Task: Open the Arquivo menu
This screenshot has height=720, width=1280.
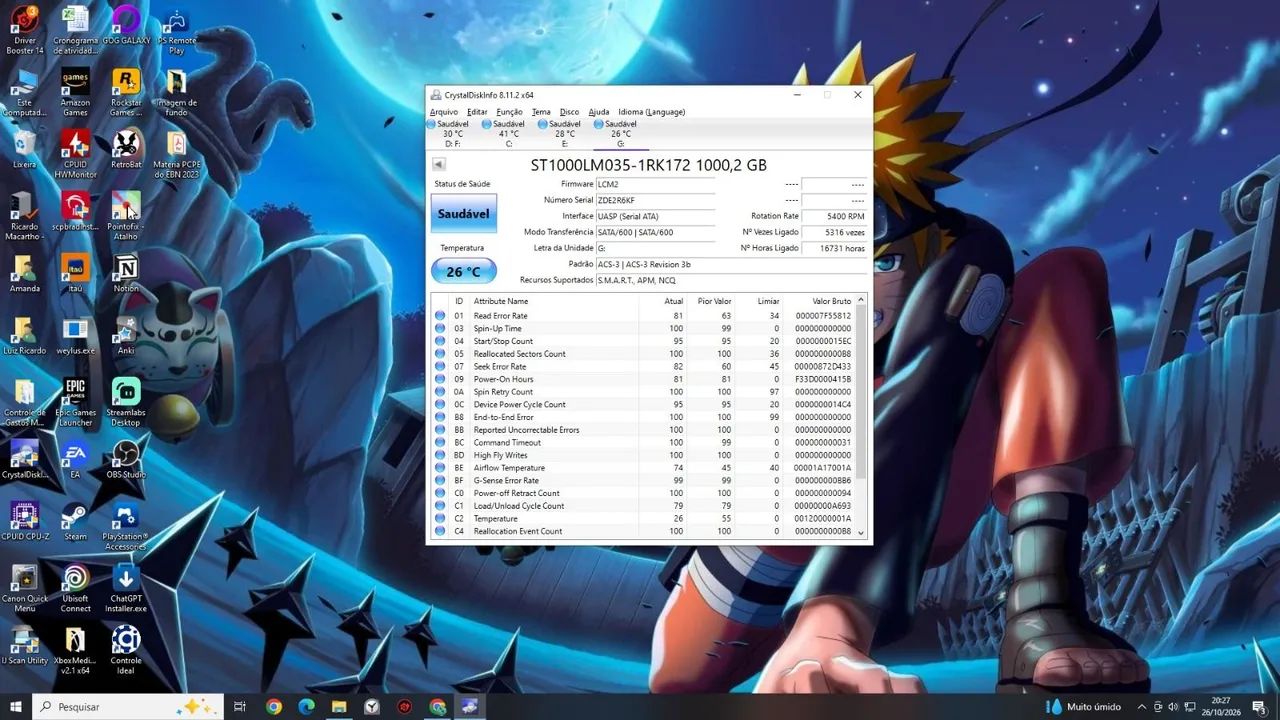Action: pyautogui.click(x=444, y=112)
